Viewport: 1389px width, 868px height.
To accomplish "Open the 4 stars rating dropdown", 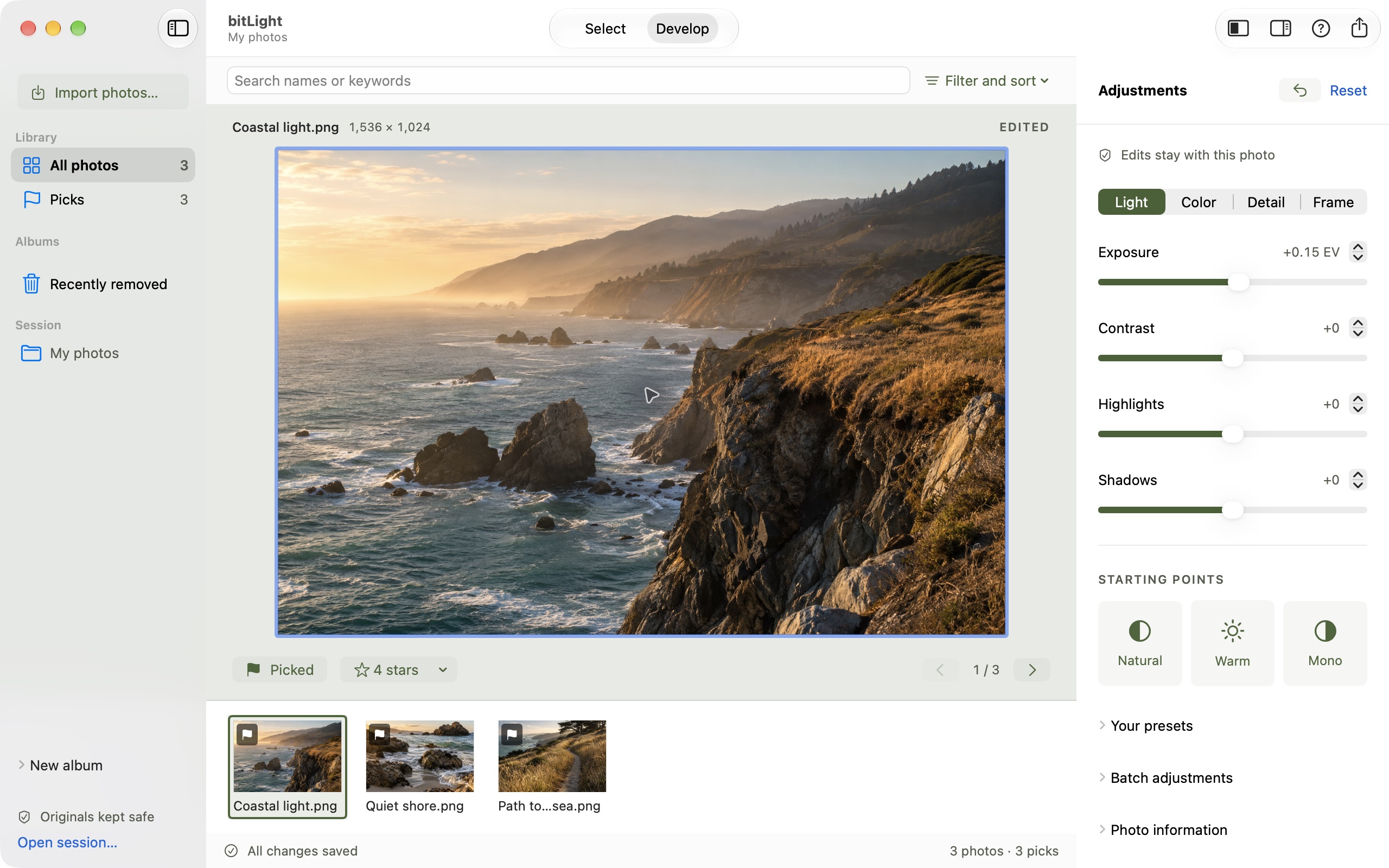I will (398, 669).
